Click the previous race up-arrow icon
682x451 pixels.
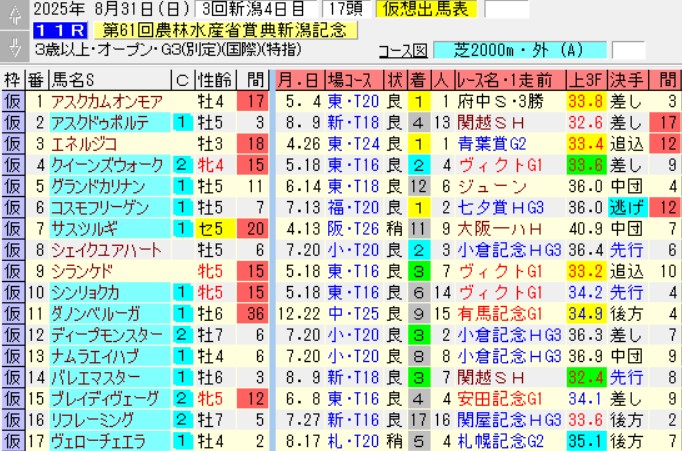pos(12,14)
